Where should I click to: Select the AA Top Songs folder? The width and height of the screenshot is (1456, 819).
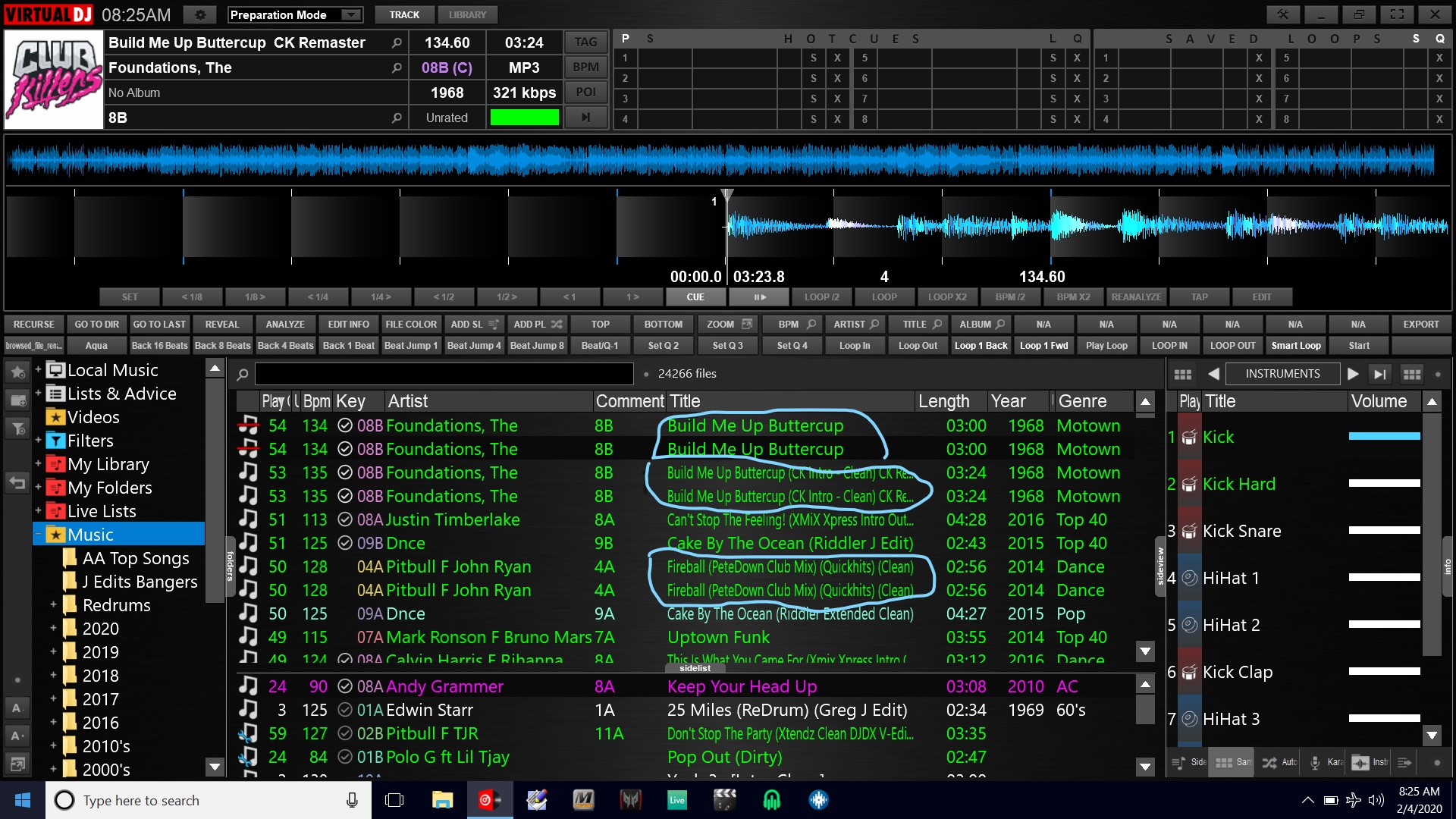136,558
